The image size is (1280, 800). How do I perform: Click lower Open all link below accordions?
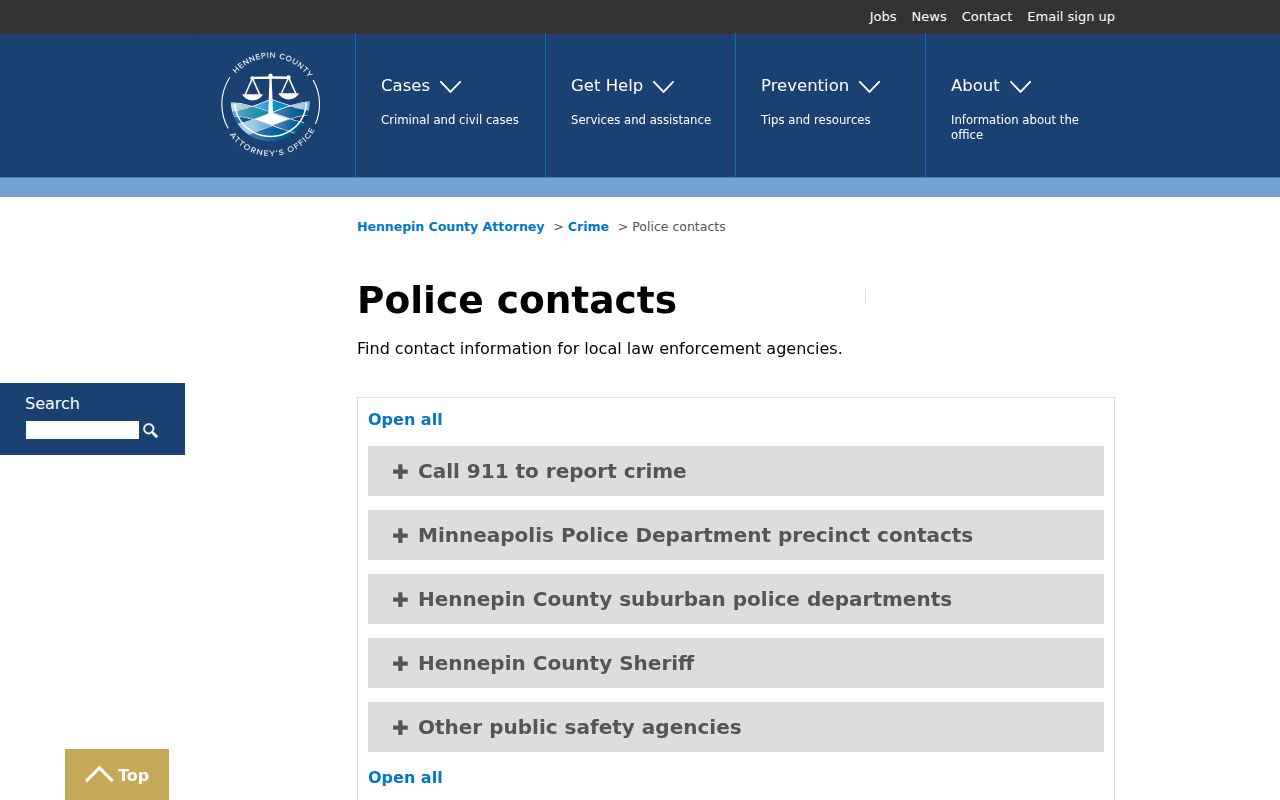click(405, 778)
